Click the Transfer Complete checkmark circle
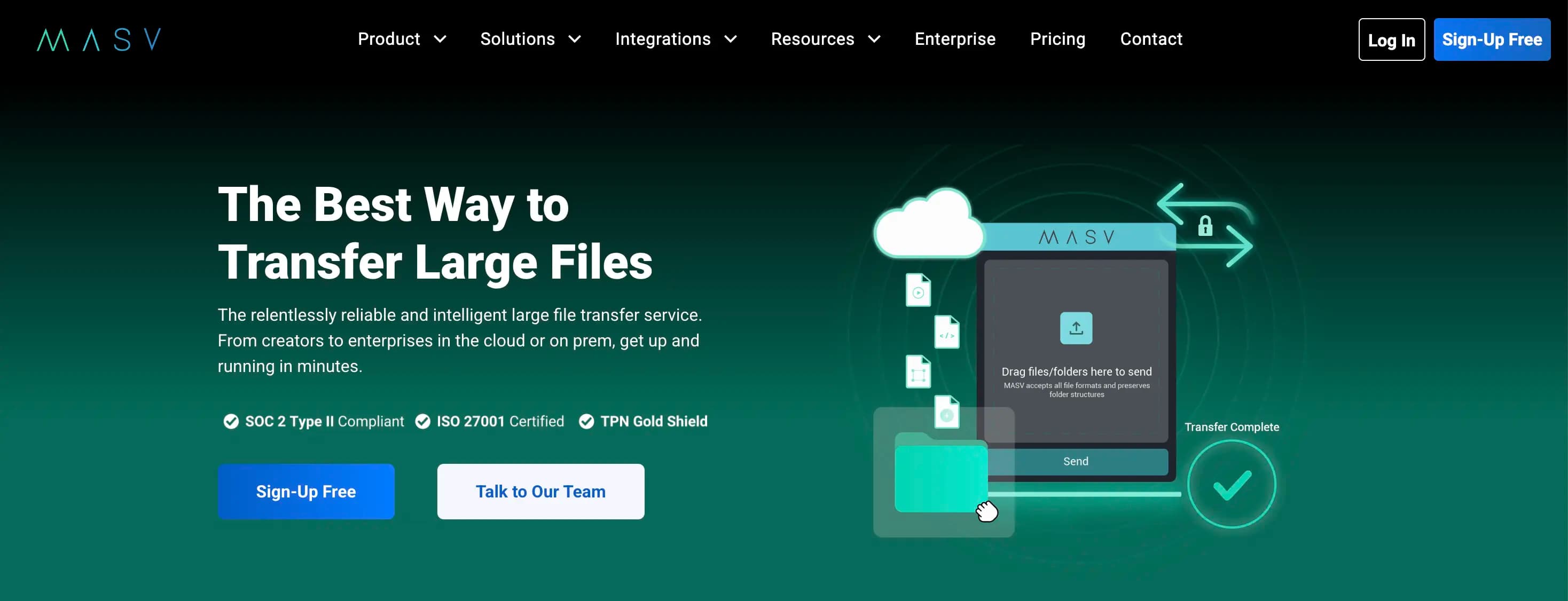 (x=1232, y=484)
